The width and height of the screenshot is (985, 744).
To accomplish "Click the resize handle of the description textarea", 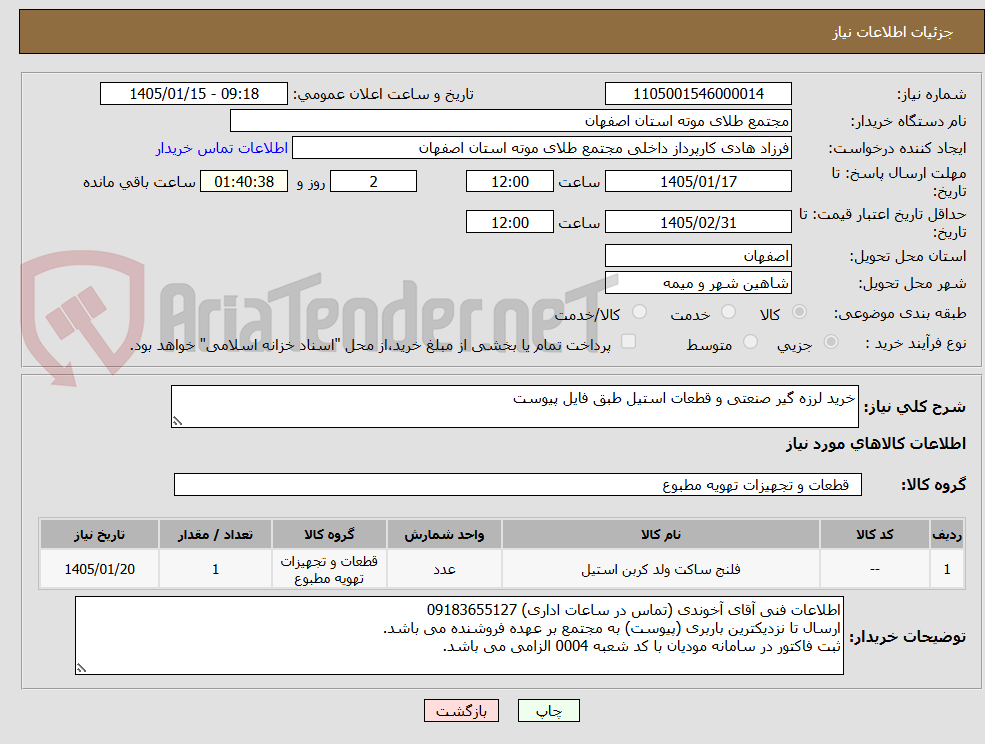I will click(177, 421).
